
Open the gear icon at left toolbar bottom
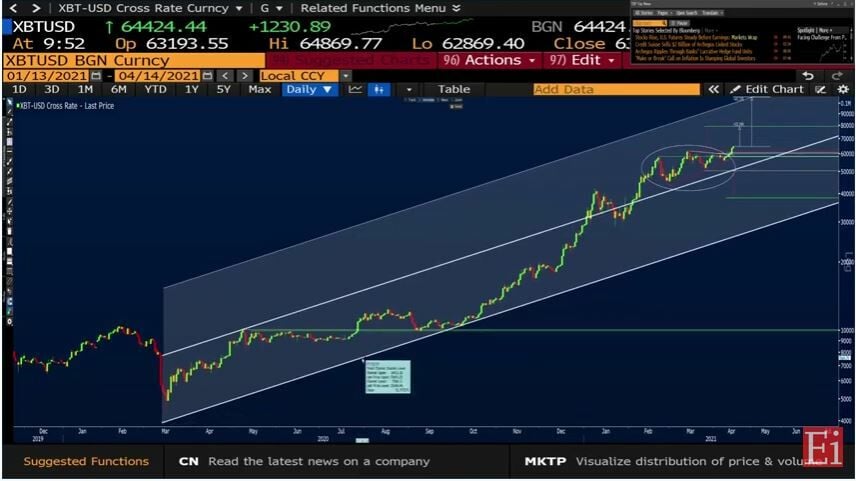point(9,322)
